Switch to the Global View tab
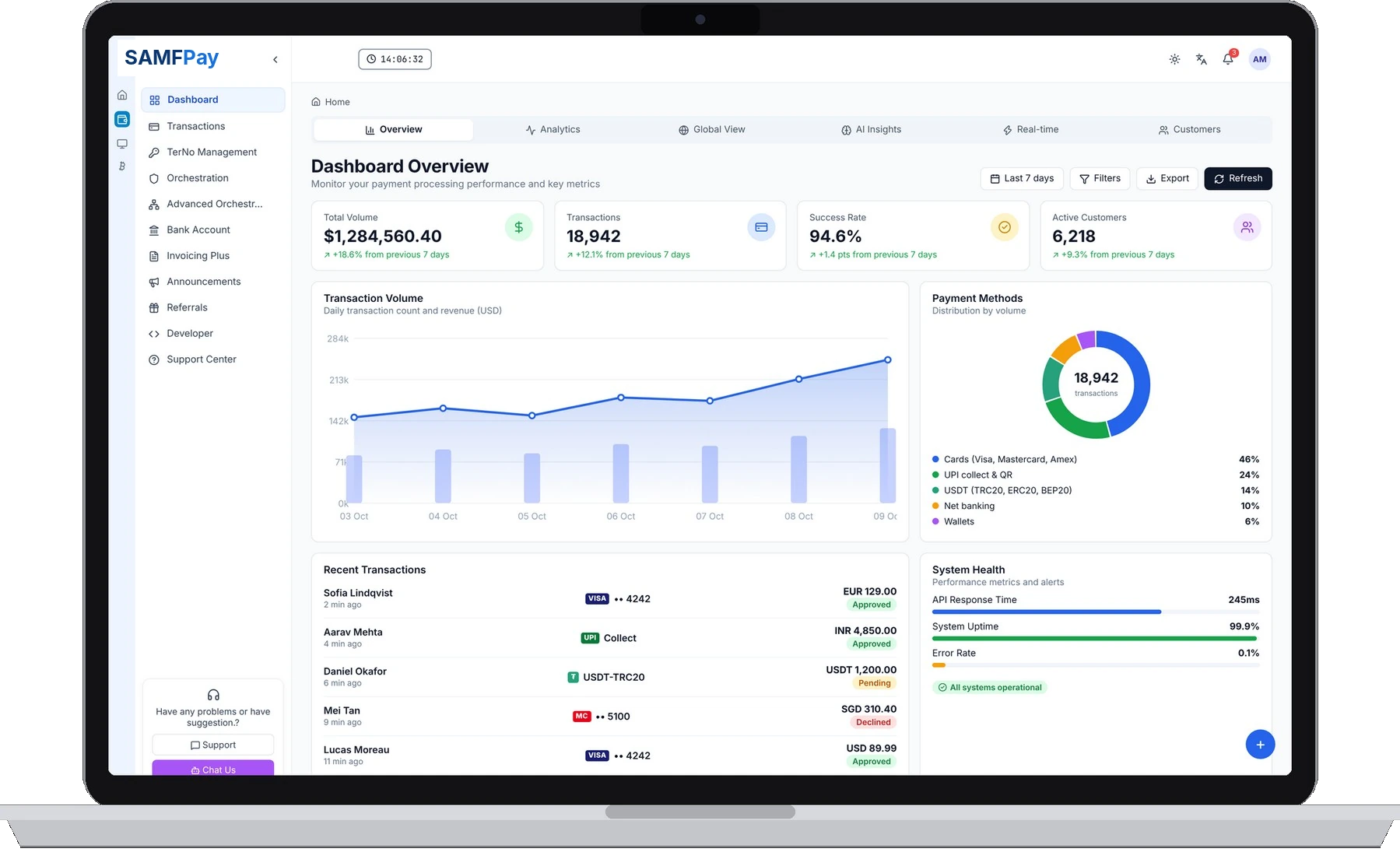 tap(712, 130)
